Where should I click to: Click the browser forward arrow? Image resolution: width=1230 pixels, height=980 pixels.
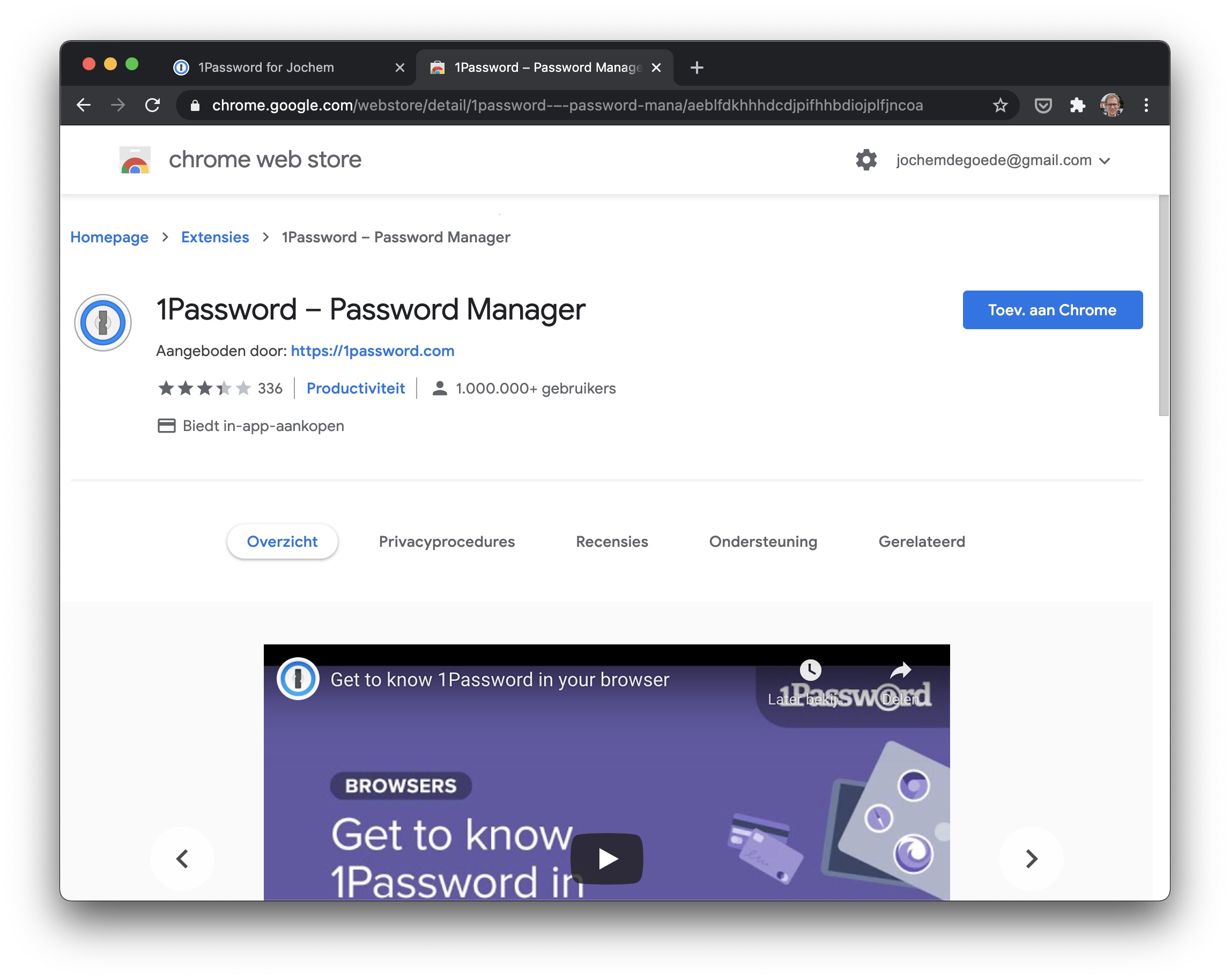pos(118,105)
